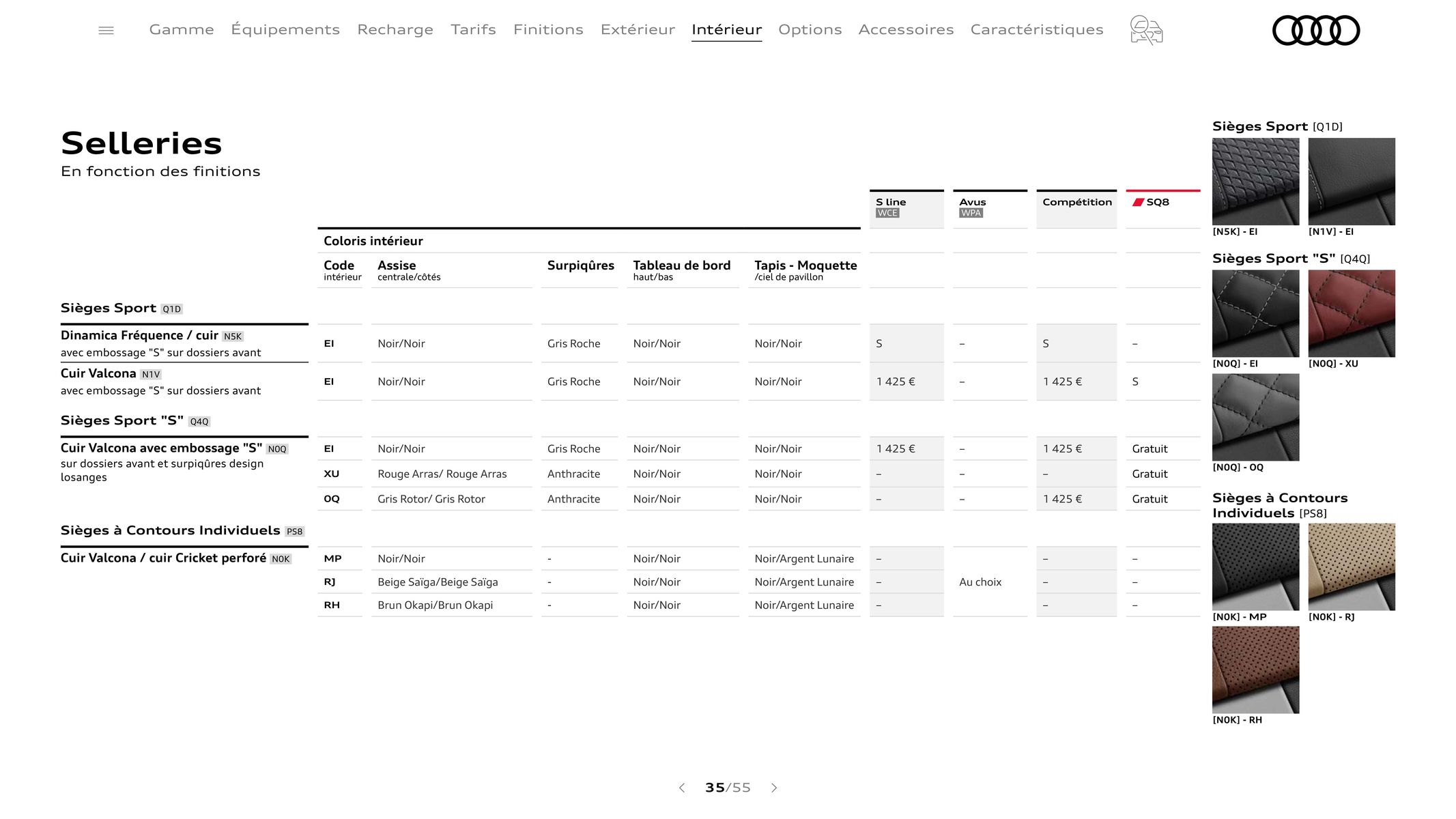
Task: Click the [N0K] - MP perforated black swatch
Action: (x=1255, y=566)
